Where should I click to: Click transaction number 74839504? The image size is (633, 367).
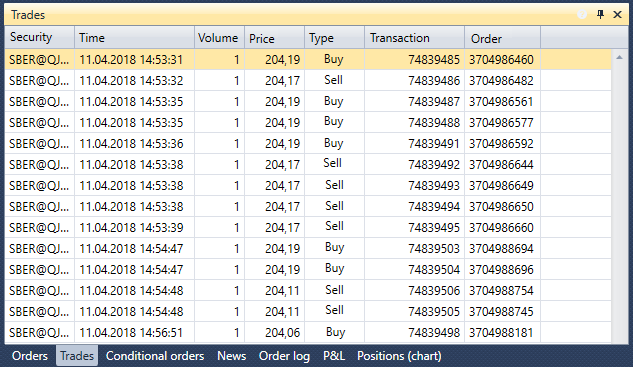434,269
